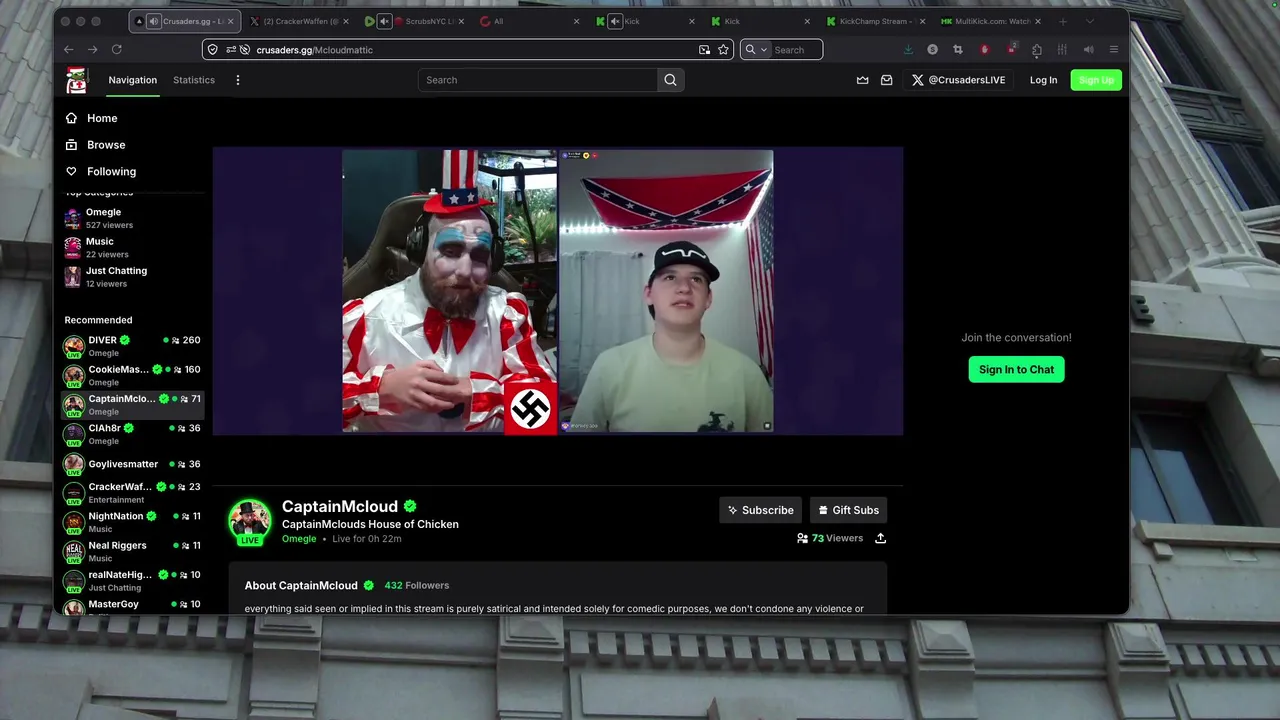The image size is (1280, 720).
Task: Close the All tab
Action: click(x=576, y=21)
